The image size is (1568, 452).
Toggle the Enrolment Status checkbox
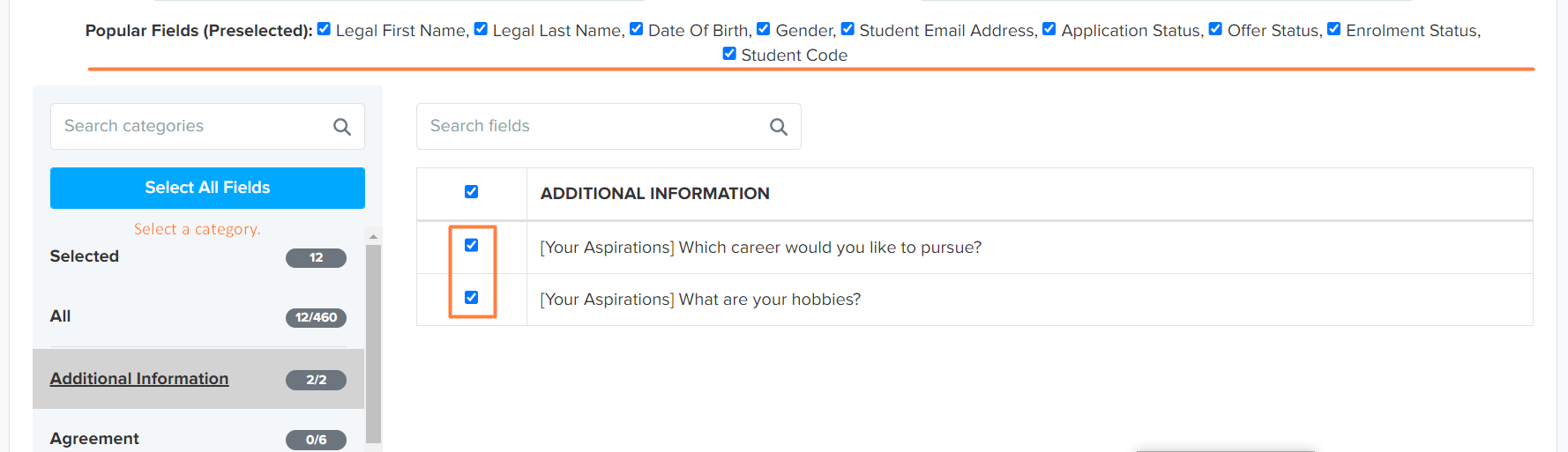(x=1334, y=29)
